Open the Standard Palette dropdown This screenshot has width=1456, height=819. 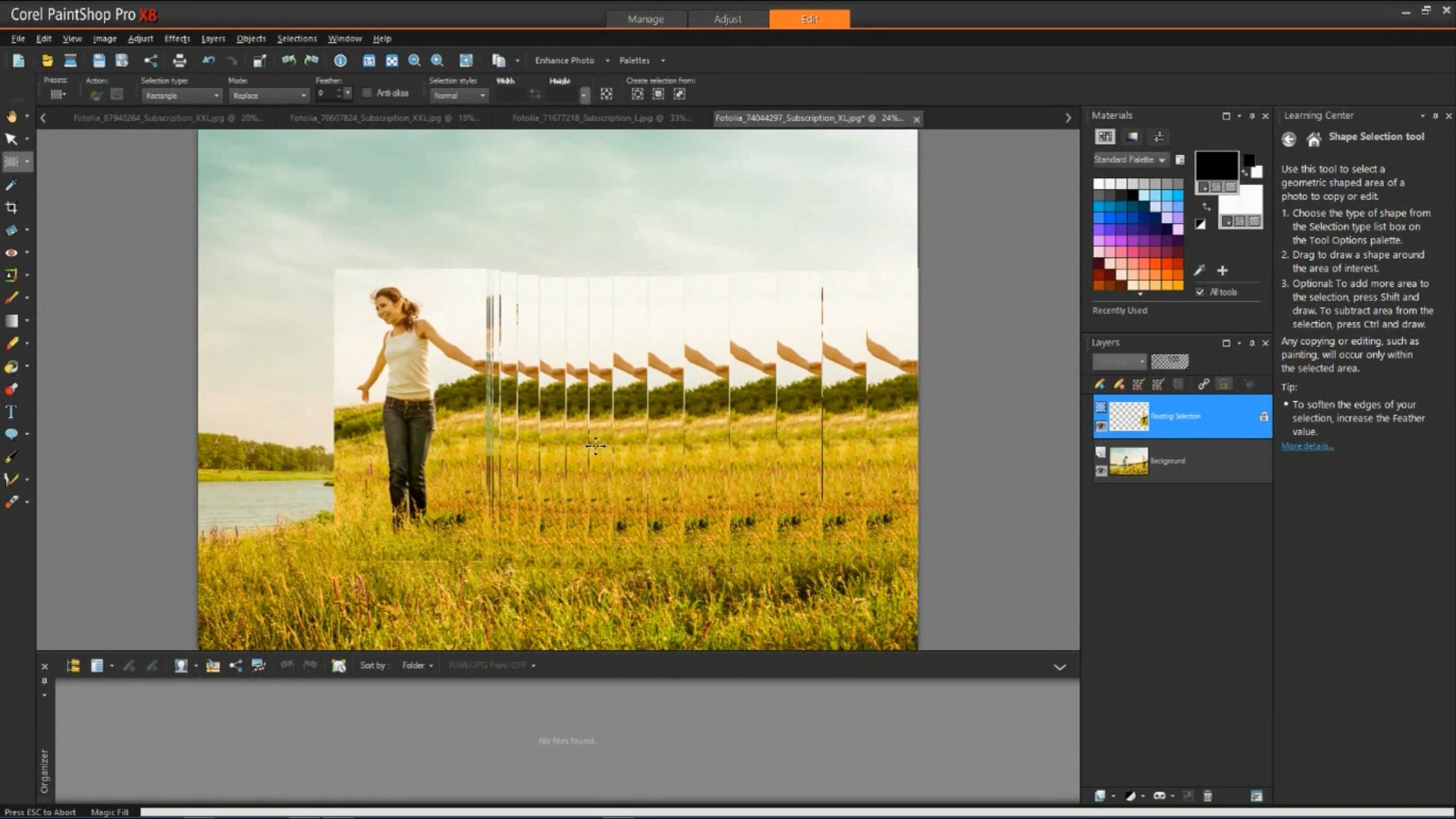click(x=1130, y=159)
